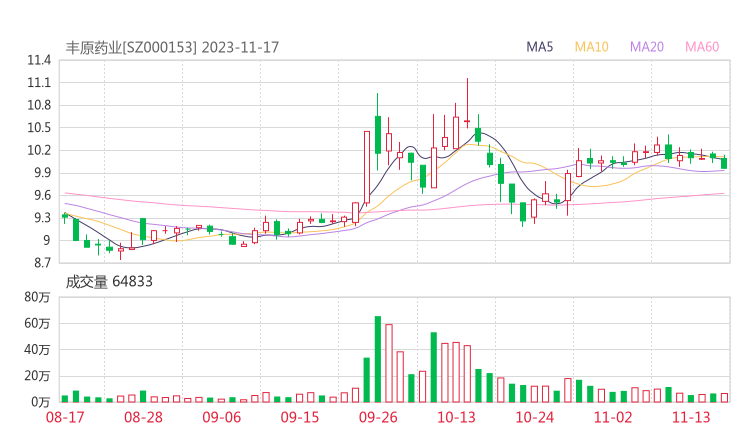
Task: Click the MA5 legend label
Action: (x=539, y=47)
